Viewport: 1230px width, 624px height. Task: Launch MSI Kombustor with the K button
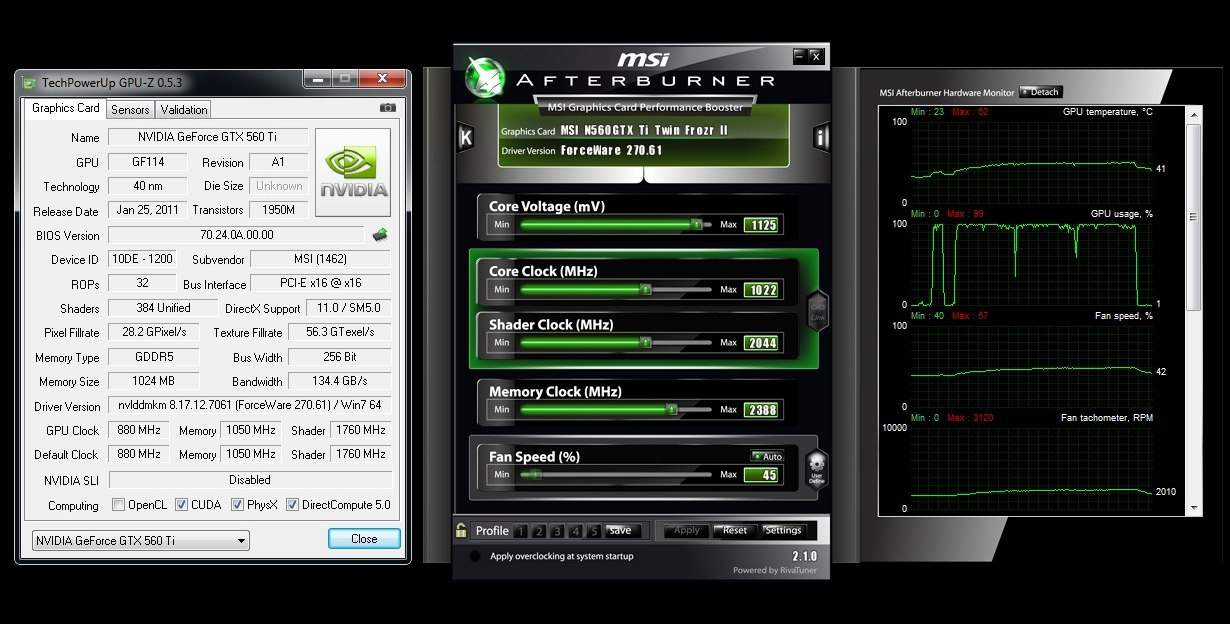click(x=465, y=138)
